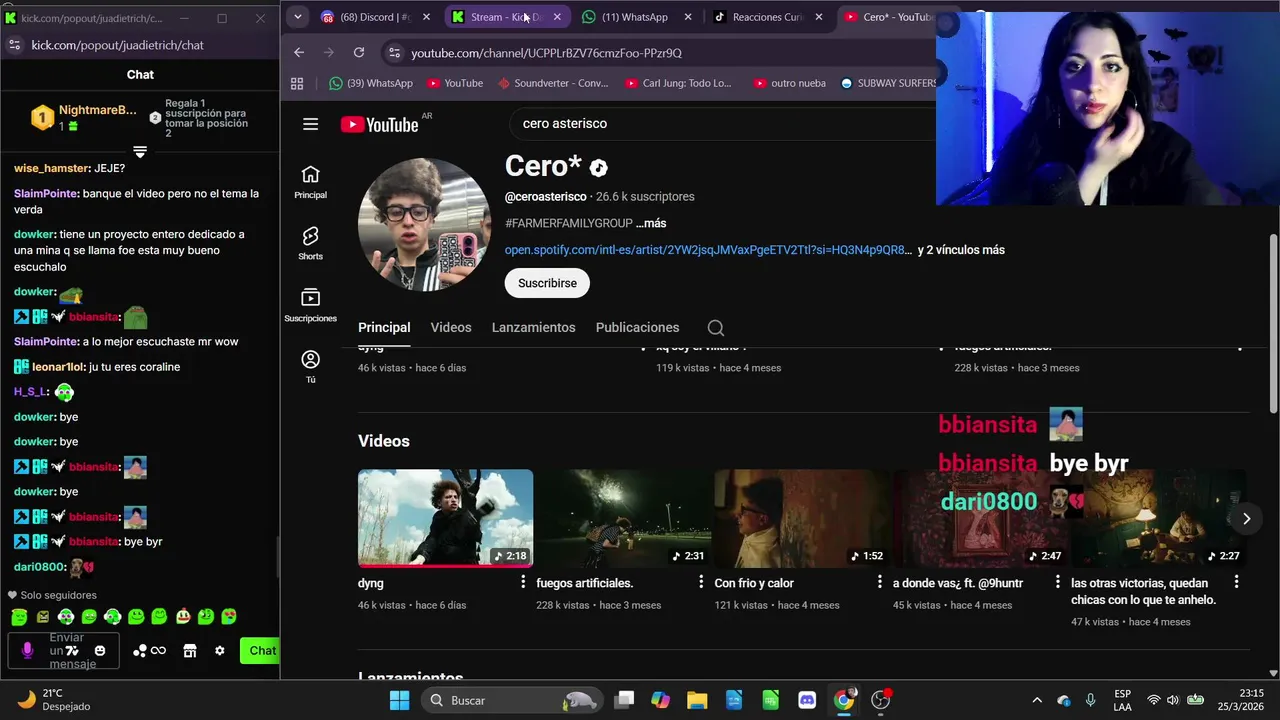
Task: Open Copilot from the taskbar
Action: (660, 700)
